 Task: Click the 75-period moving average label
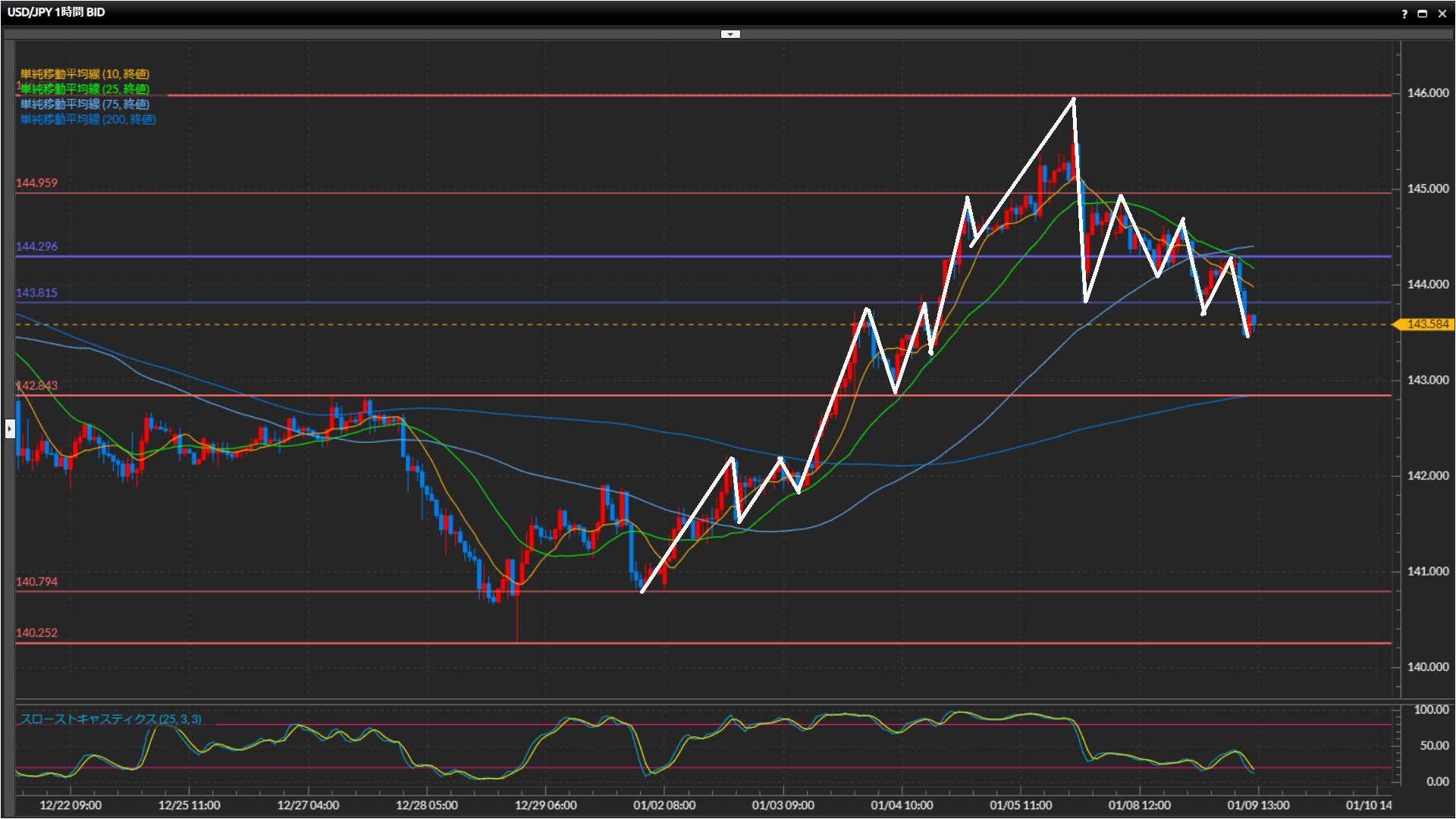coord(84,104)
